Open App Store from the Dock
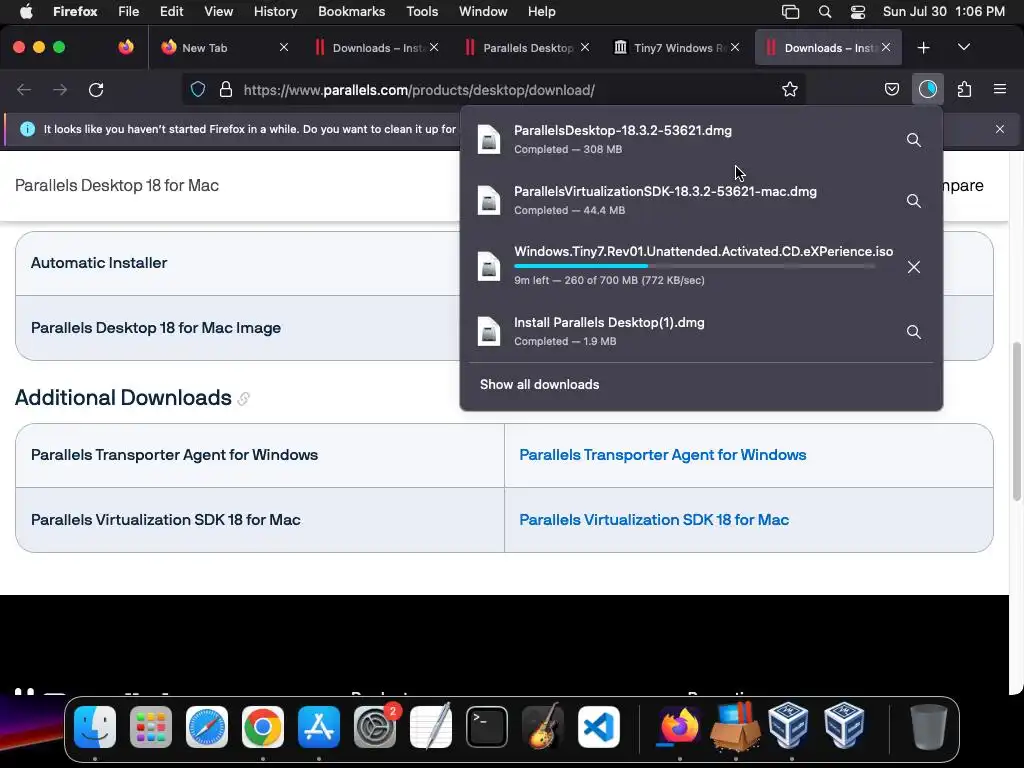 pyautogui.click(x=319, y=727)
